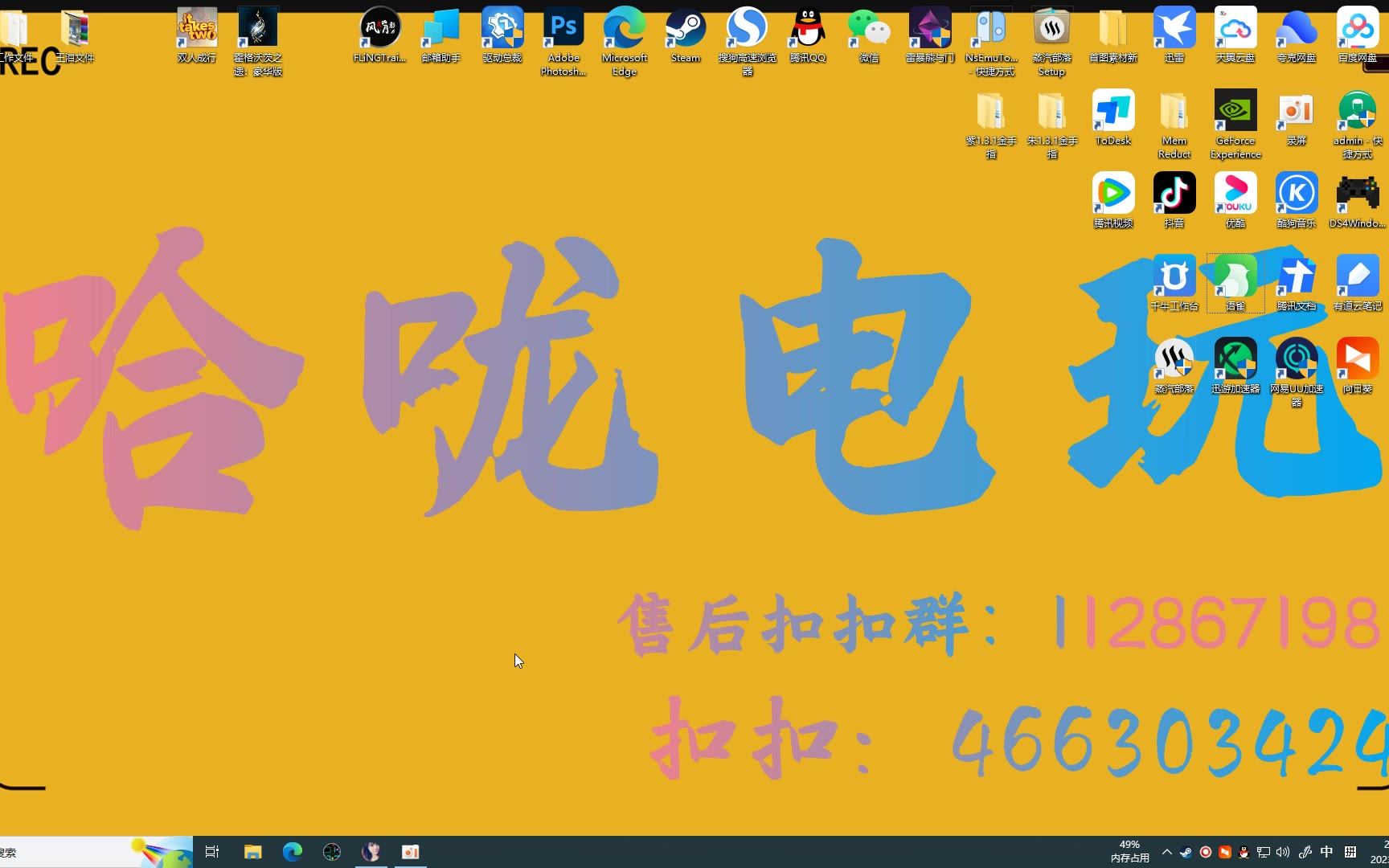Click the memory usage 49% indicator
1389x868 pixels.
[1129, 851]
